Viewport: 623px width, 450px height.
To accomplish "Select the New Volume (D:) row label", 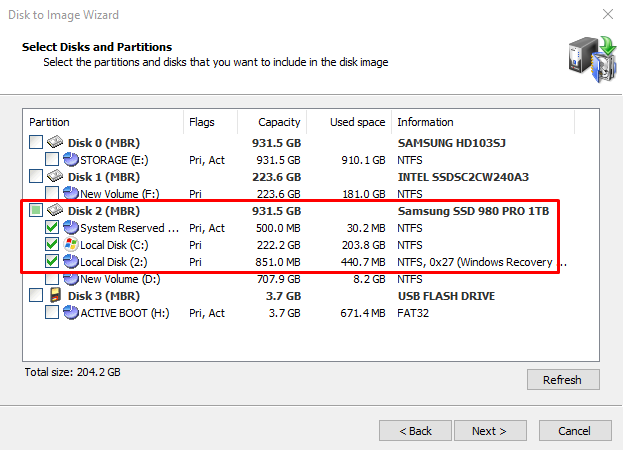I will (120, 279).
